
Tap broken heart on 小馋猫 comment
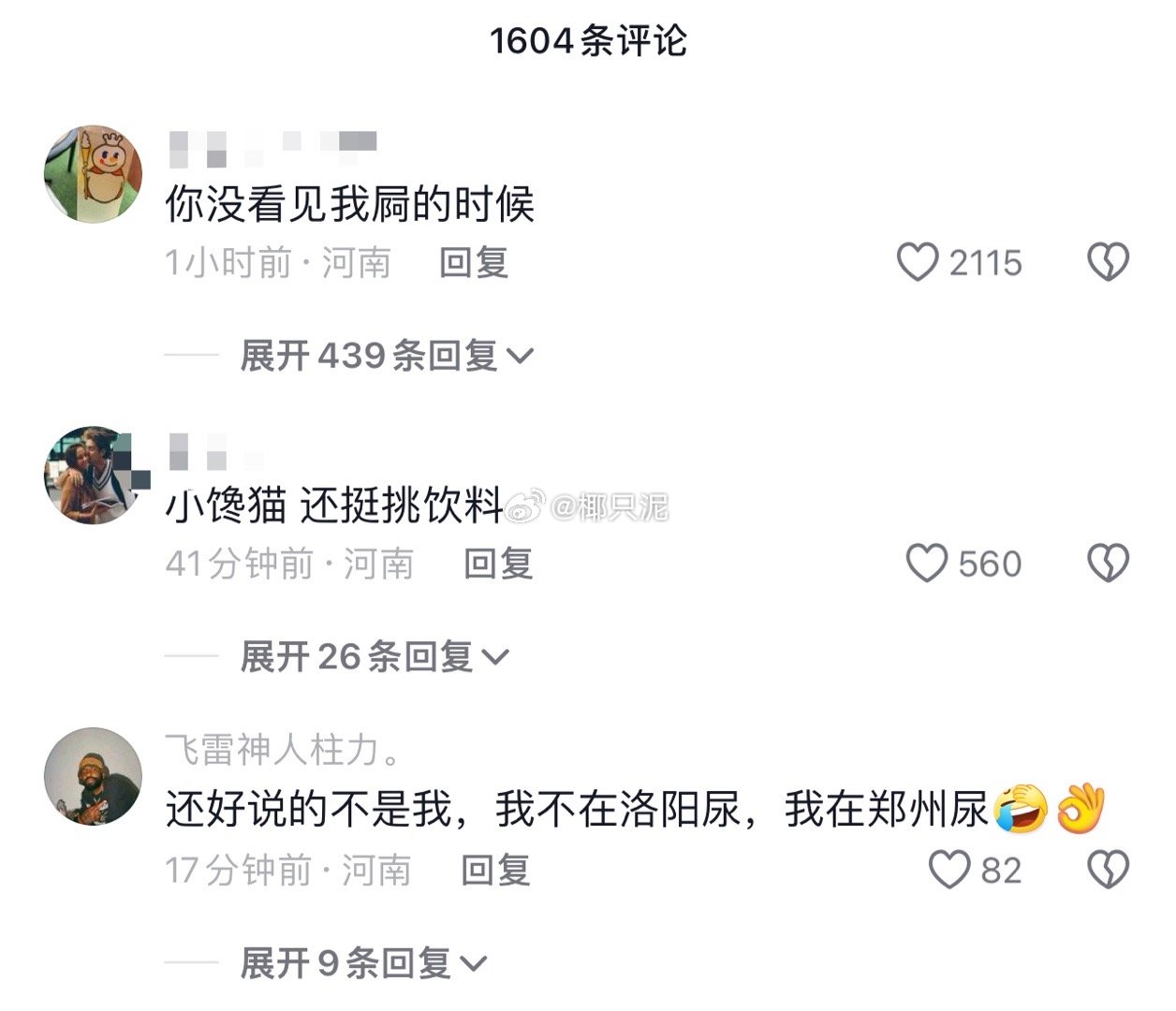1108,564
